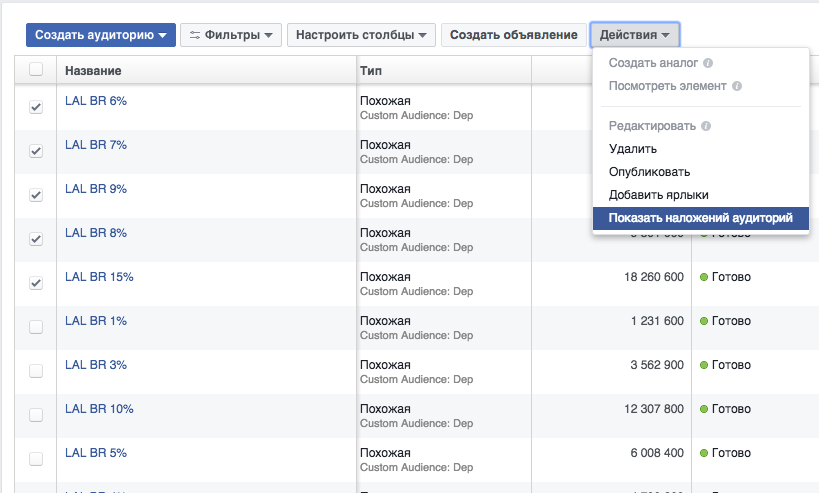
Task: Collapse the Действия dropdown menu
Action: pos(634,35)
